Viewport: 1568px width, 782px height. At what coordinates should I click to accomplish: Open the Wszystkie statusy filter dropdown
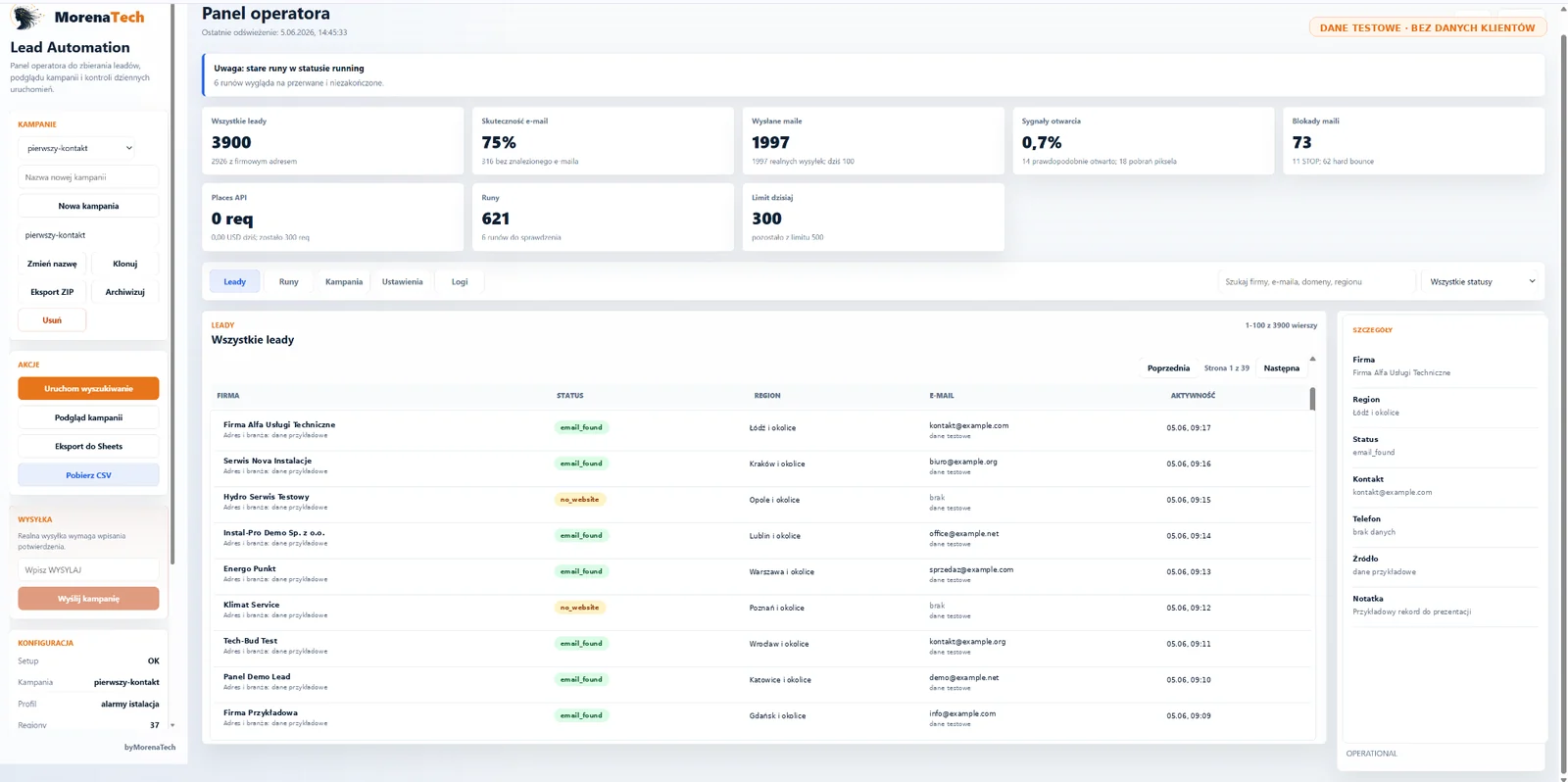[x=1482, y=281]
